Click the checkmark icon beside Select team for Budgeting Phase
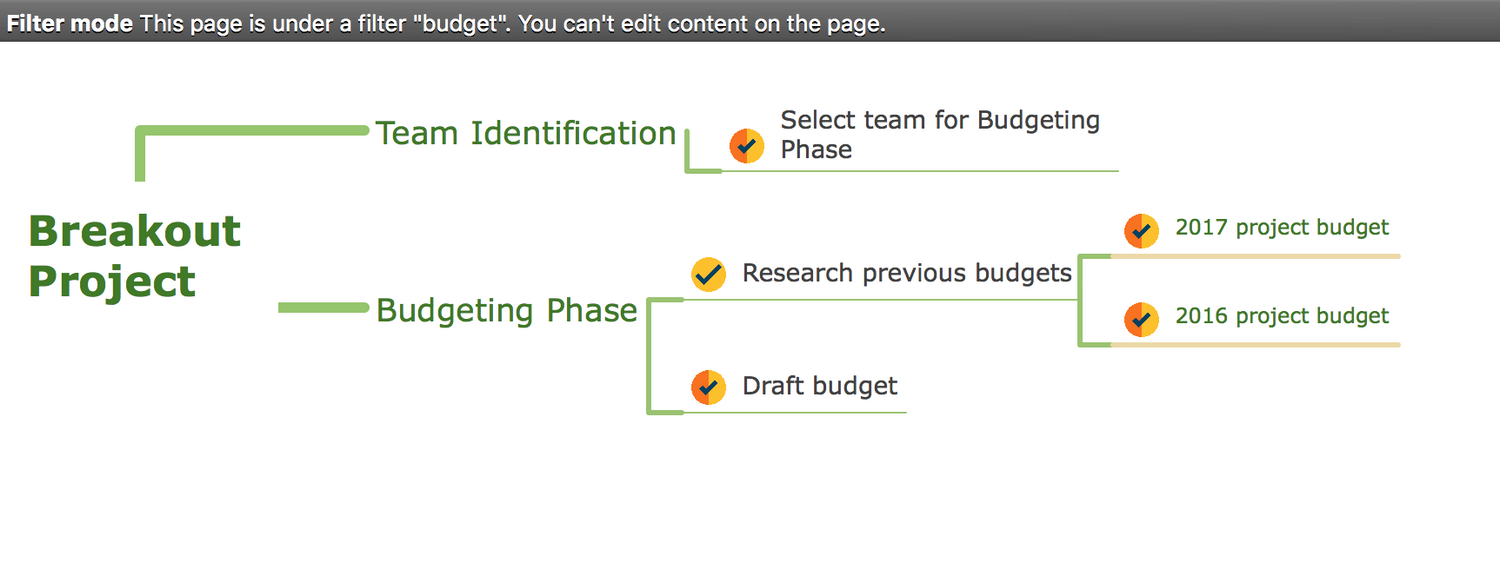Image resolution: width=1500 pixels, height=563 pixels. tap(747, 146)
